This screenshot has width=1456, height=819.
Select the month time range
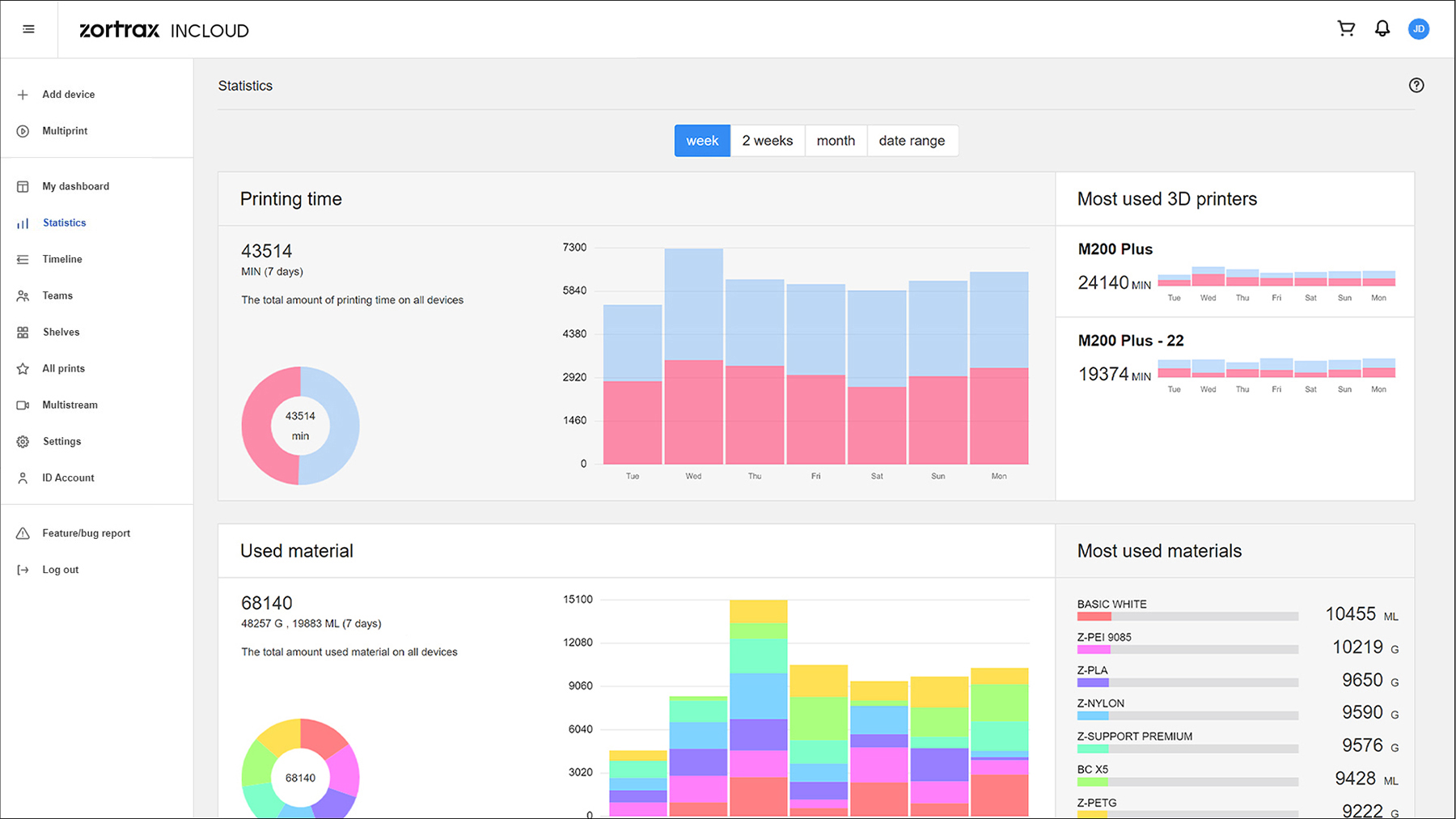pos(835,141)
